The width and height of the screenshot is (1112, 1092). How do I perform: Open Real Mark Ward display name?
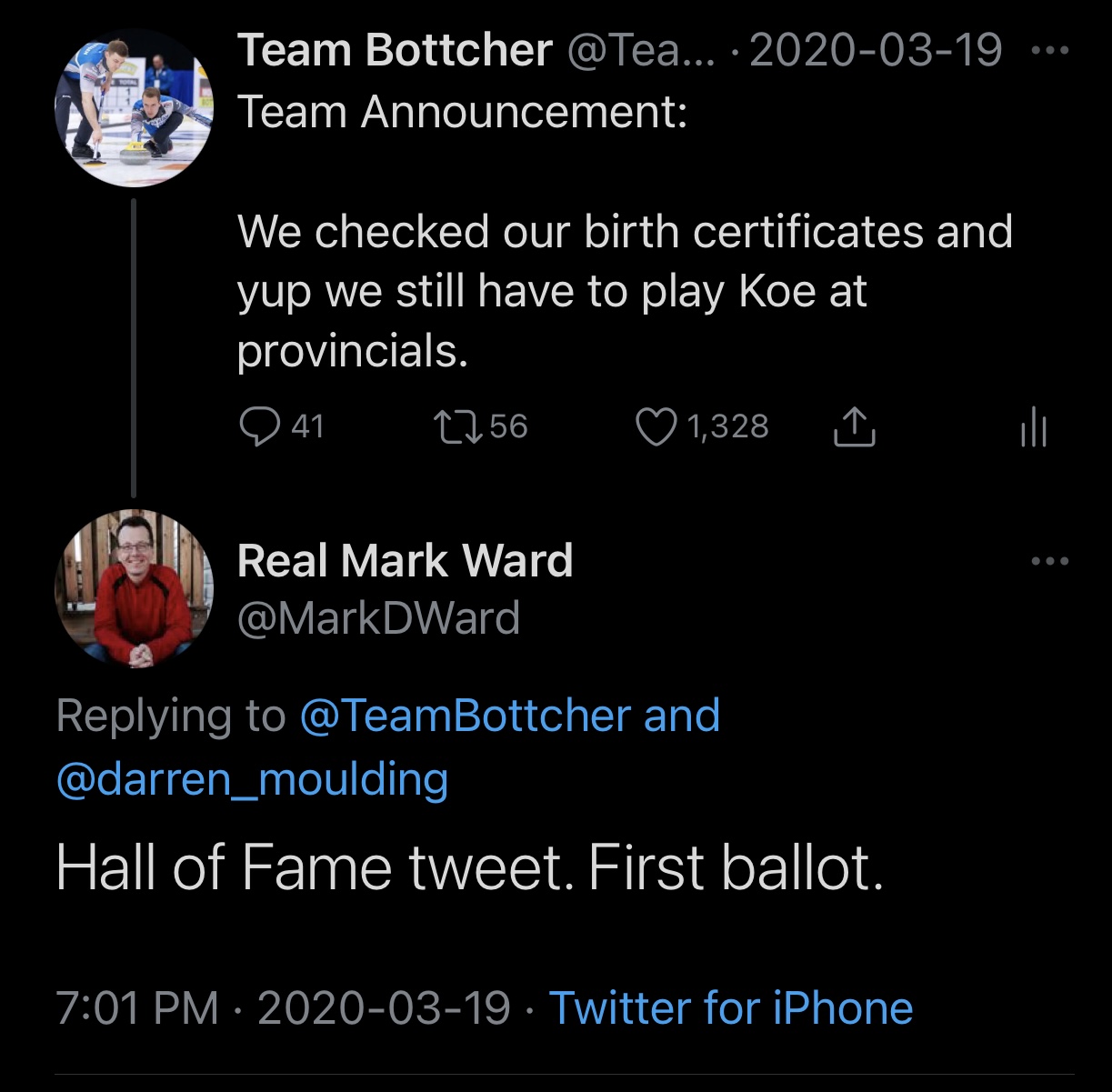(x=406, y=560)
